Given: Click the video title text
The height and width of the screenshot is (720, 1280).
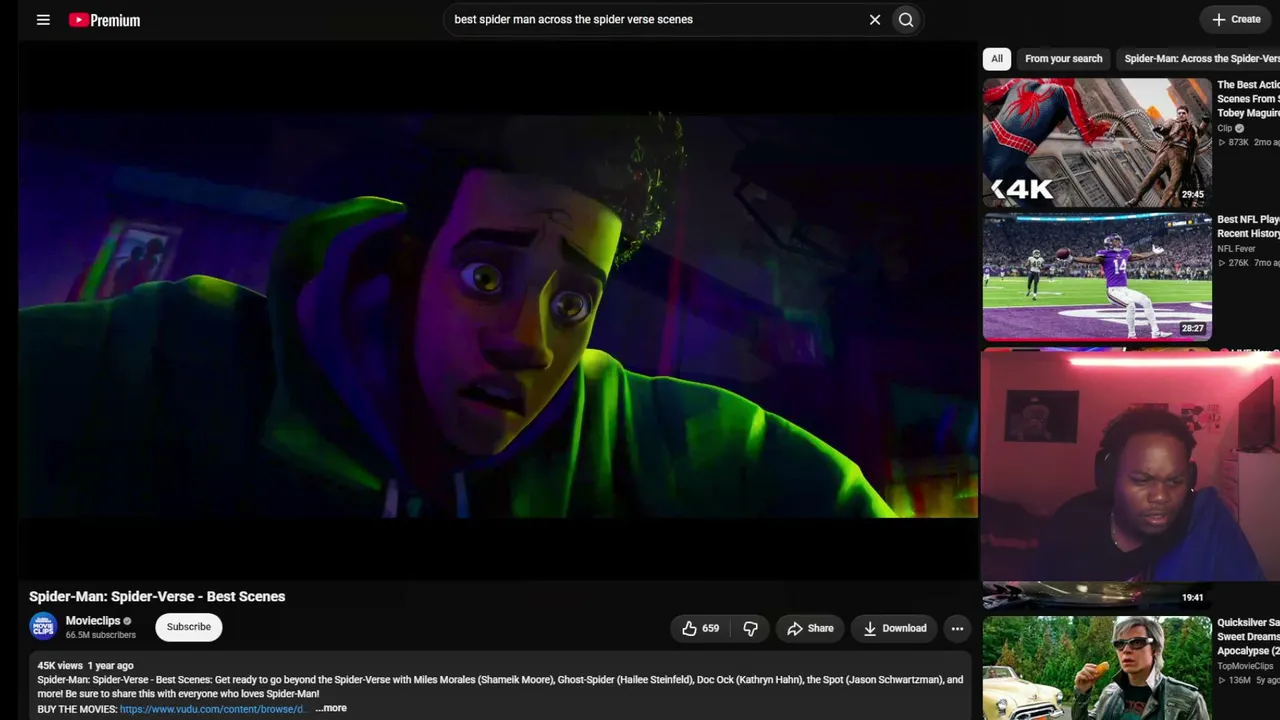Looking at the screenshot, I should pyautogui.click(x=157, y=596).
